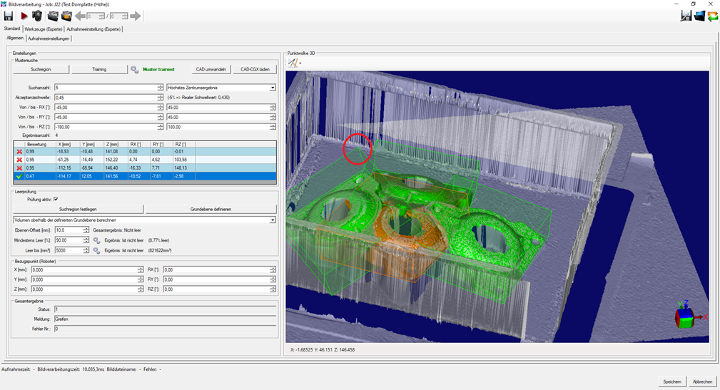
Task: Open the Aufnahmeeinstellungen sub-tab
Action: tap(49, 39)
